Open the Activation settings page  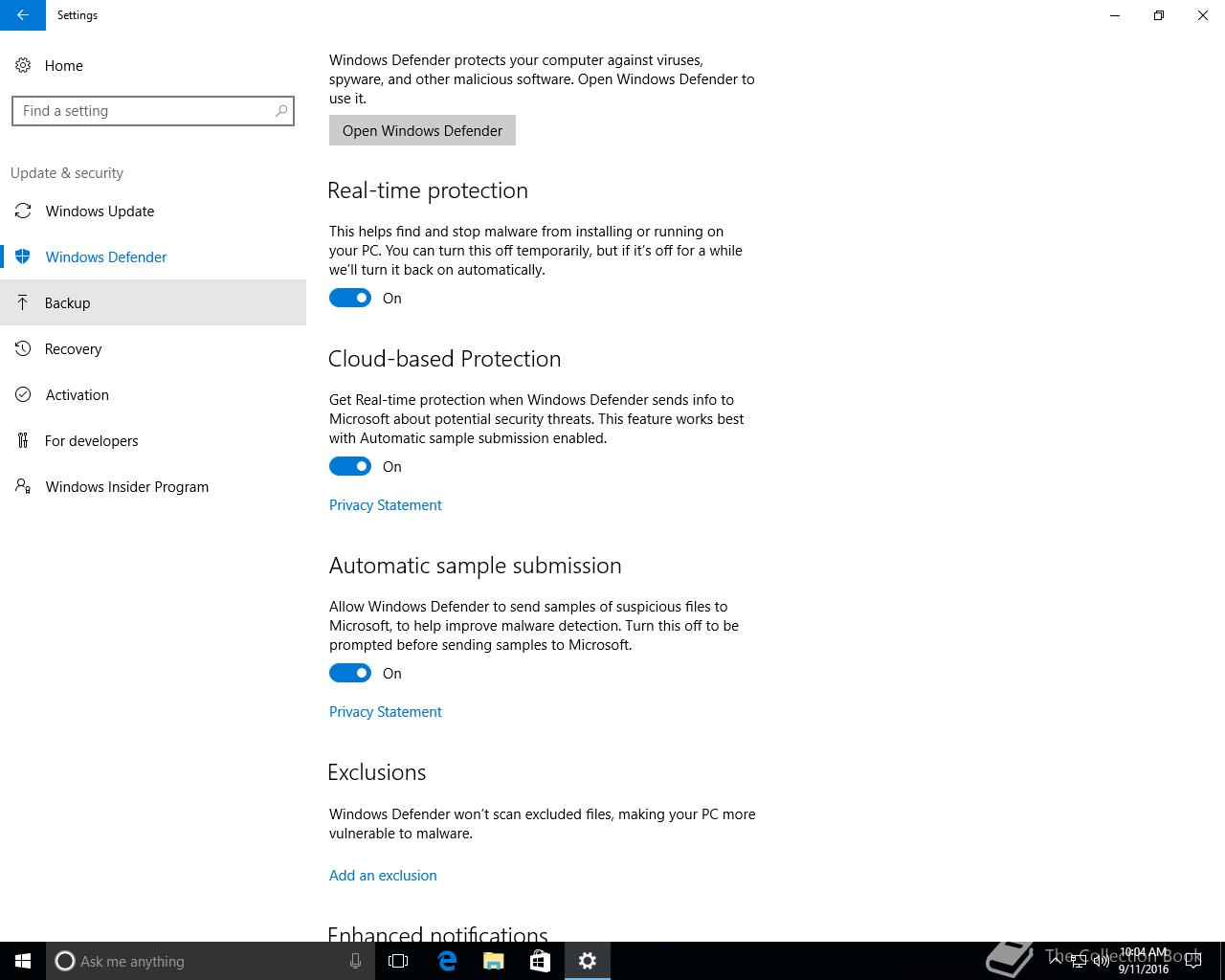(153, 394)
